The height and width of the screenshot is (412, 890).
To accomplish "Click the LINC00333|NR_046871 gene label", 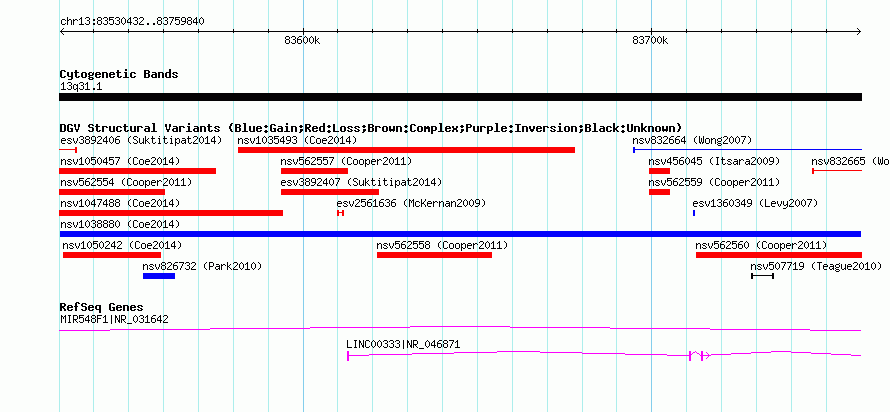I will click(403, 344).
